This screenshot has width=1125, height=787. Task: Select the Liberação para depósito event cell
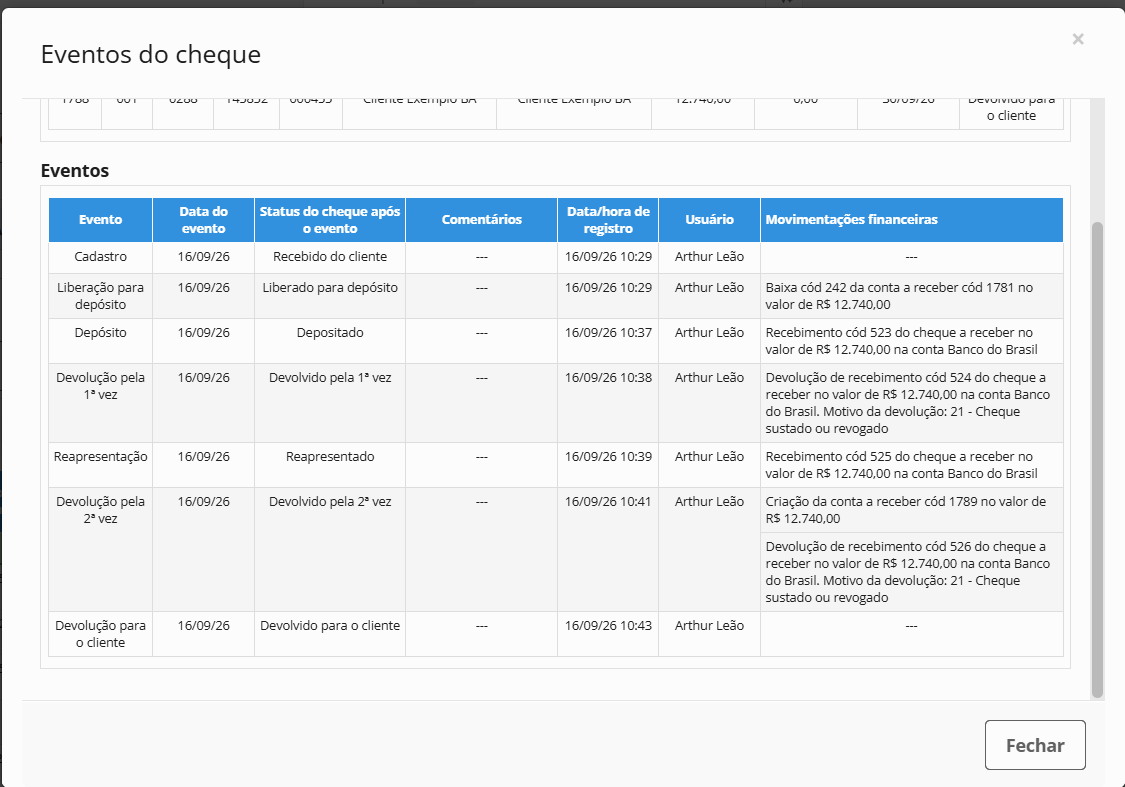100,296
